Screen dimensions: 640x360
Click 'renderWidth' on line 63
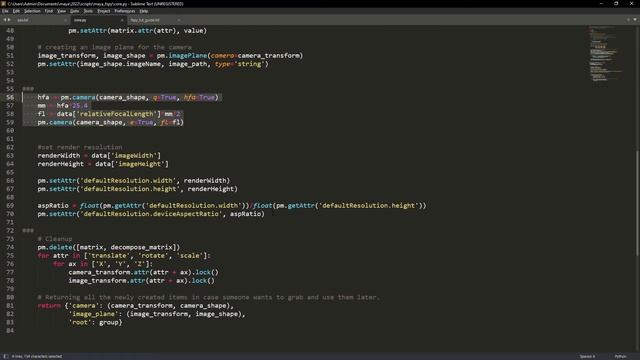(59, 156)
